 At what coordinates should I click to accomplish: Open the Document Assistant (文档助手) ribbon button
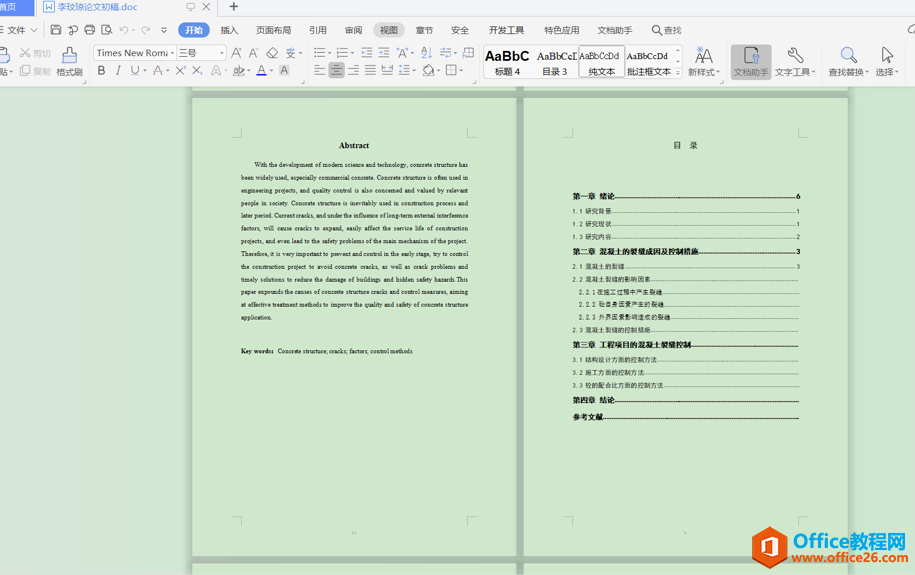(x=751, y=62)
